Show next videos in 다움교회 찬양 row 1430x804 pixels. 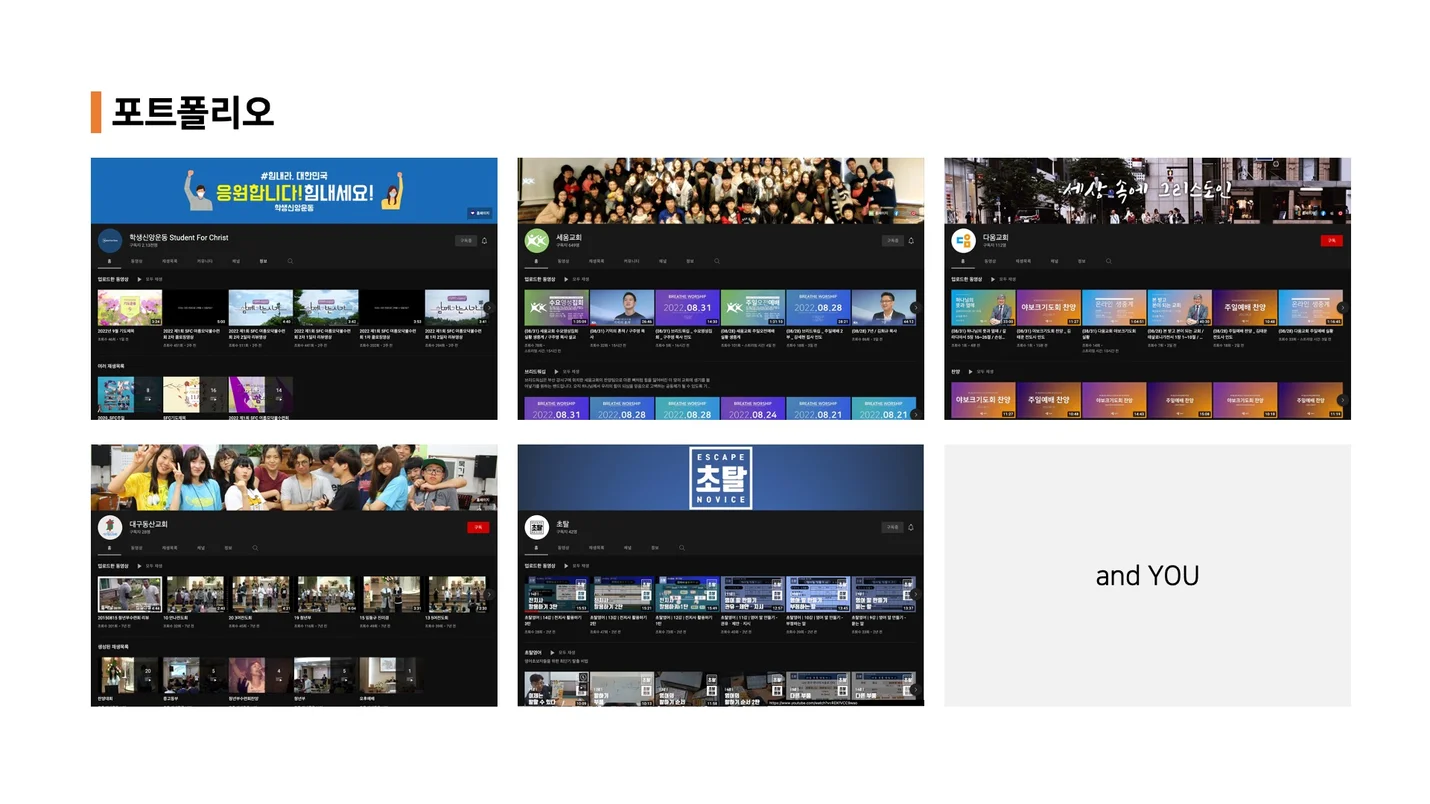tap(1342, 400)
